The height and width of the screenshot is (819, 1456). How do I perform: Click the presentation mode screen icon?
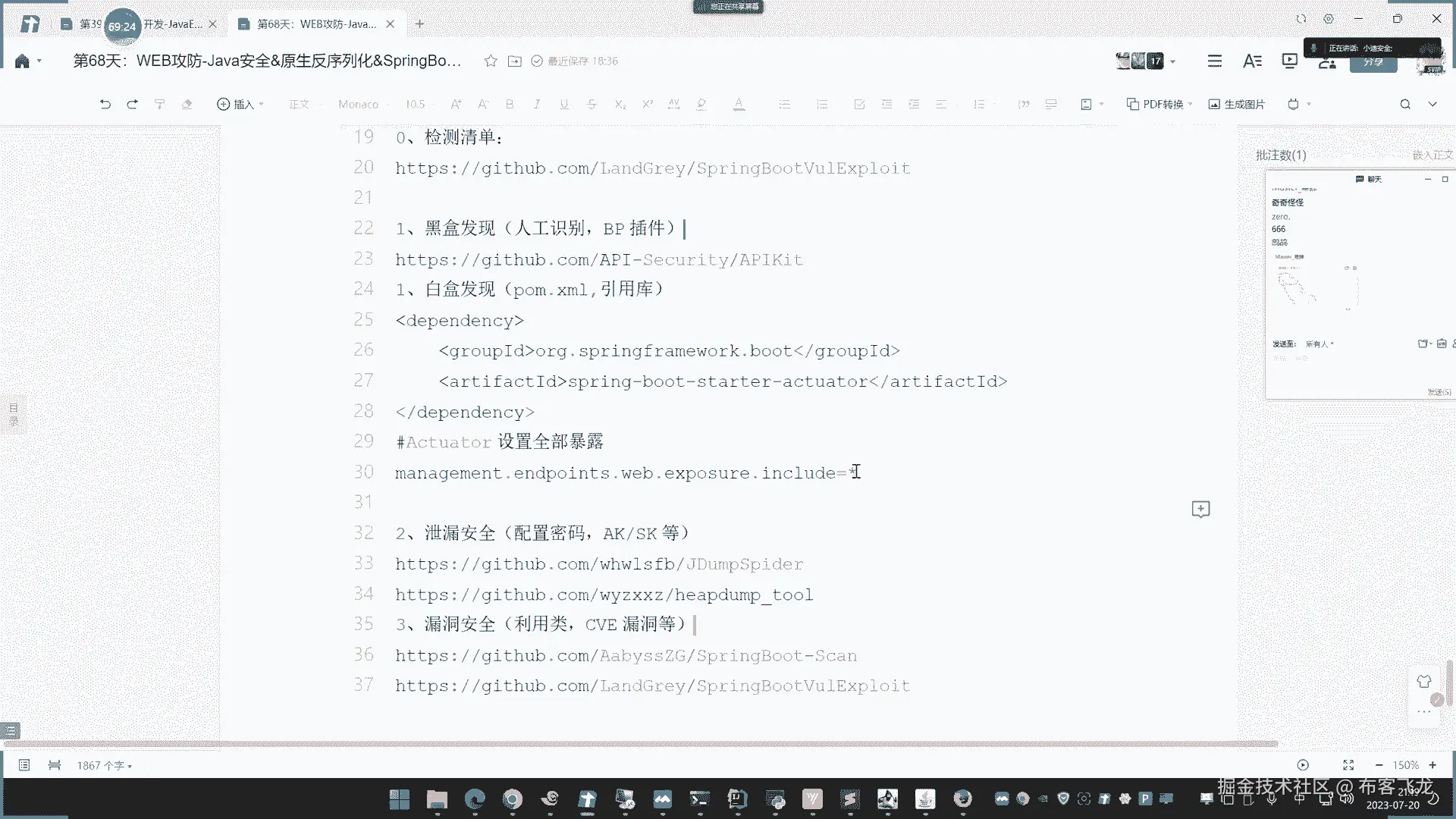click(x=1289, y=61)
